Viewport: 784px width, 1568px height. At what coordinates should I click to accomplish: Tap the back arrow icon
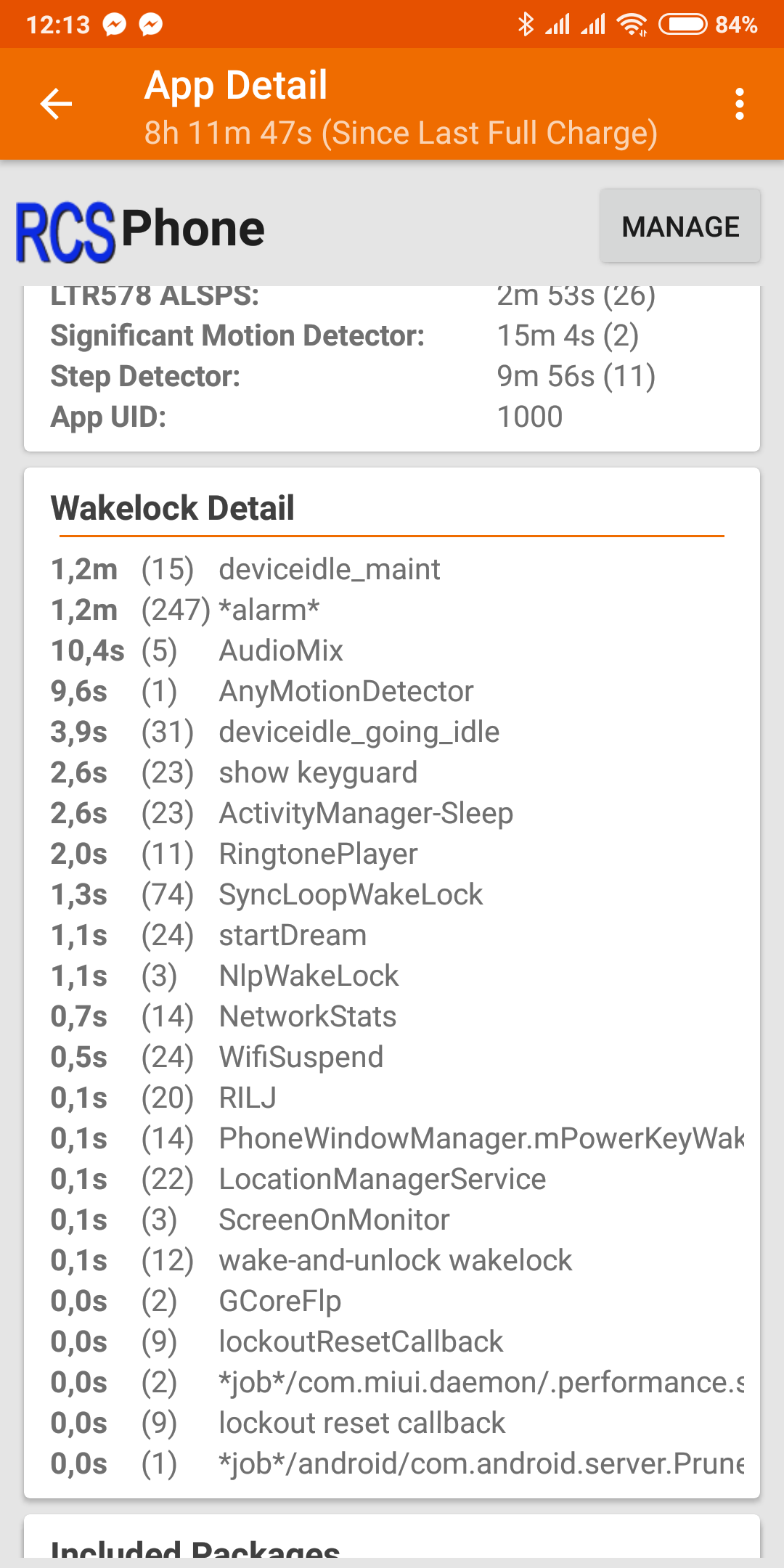pyautogui.click(x=56, y=104)
